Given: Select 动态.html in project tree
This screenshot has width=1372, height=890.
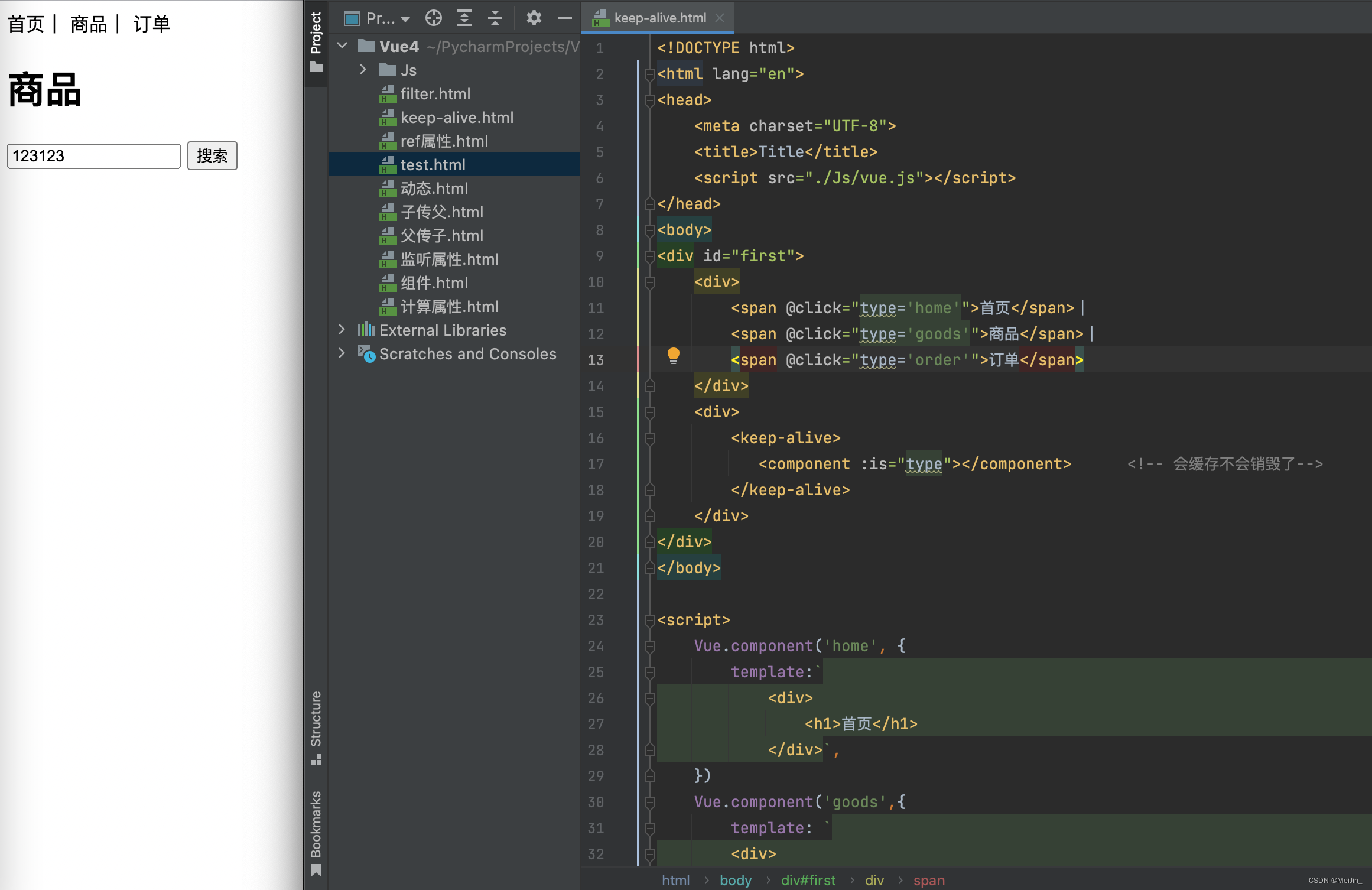Looking at the screenshot, I should pos(434,189).
